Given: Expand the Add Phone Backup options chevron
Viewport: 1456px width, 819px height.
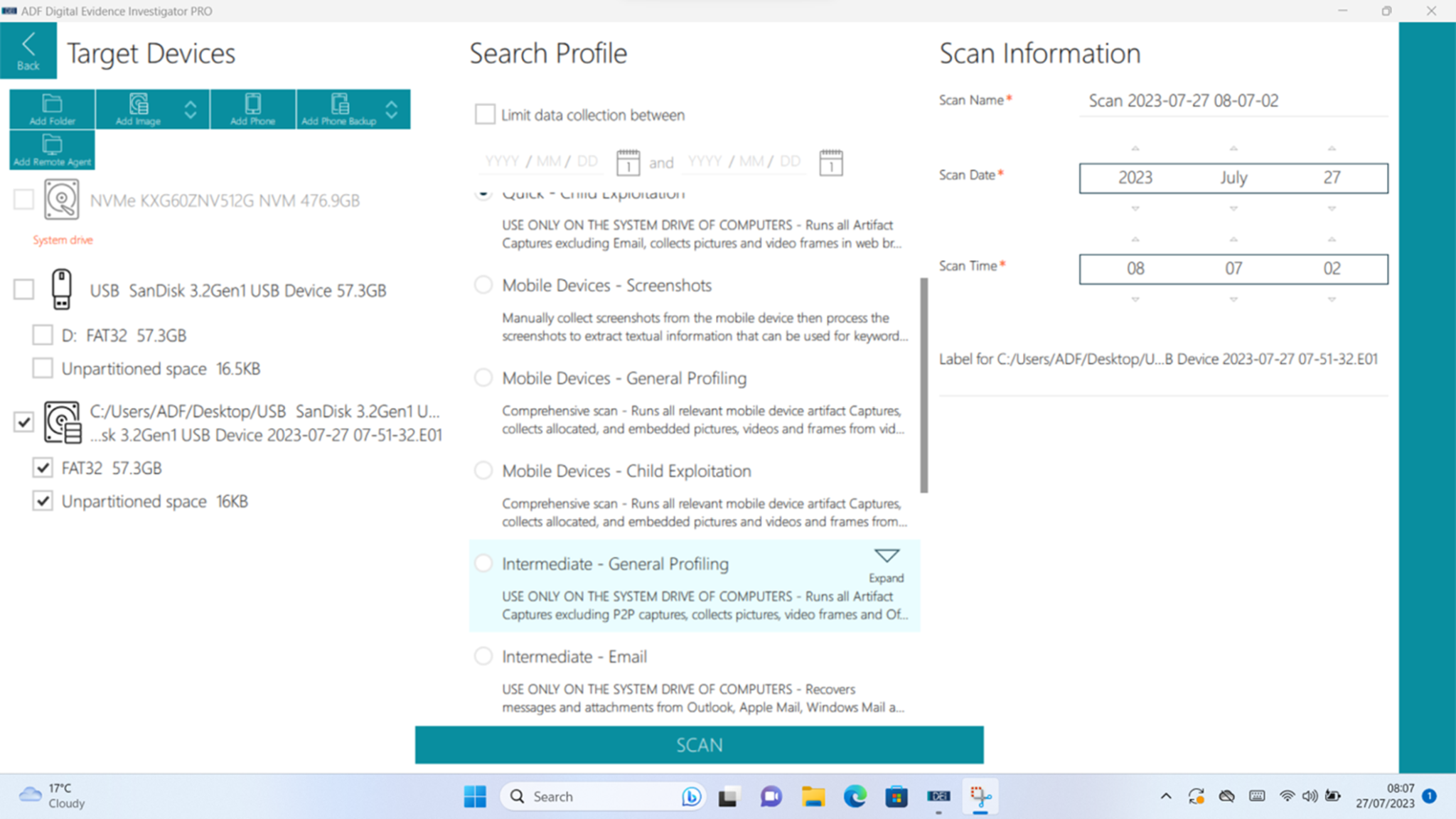Looking at the screenshot, I should 392,108.
